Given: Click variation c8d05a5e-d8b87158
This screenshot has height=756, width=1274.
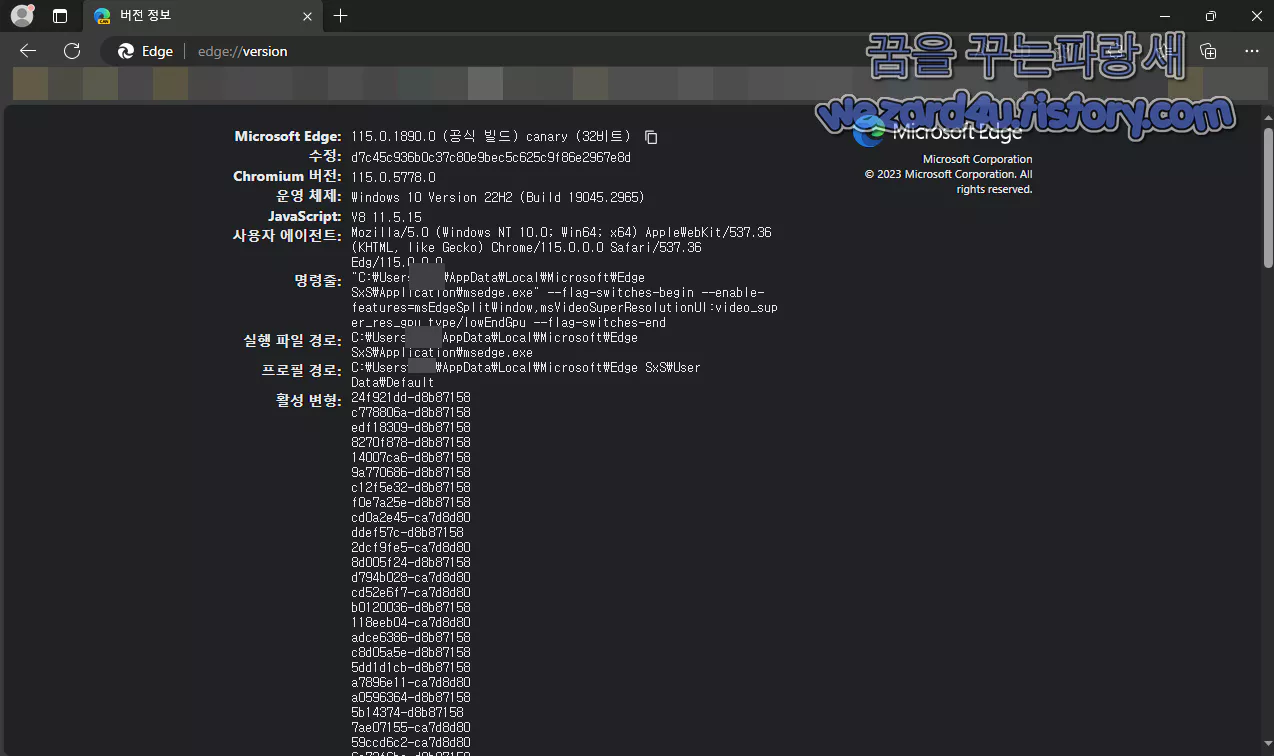Looking at the screenshot, I should (x=411, y=652).
